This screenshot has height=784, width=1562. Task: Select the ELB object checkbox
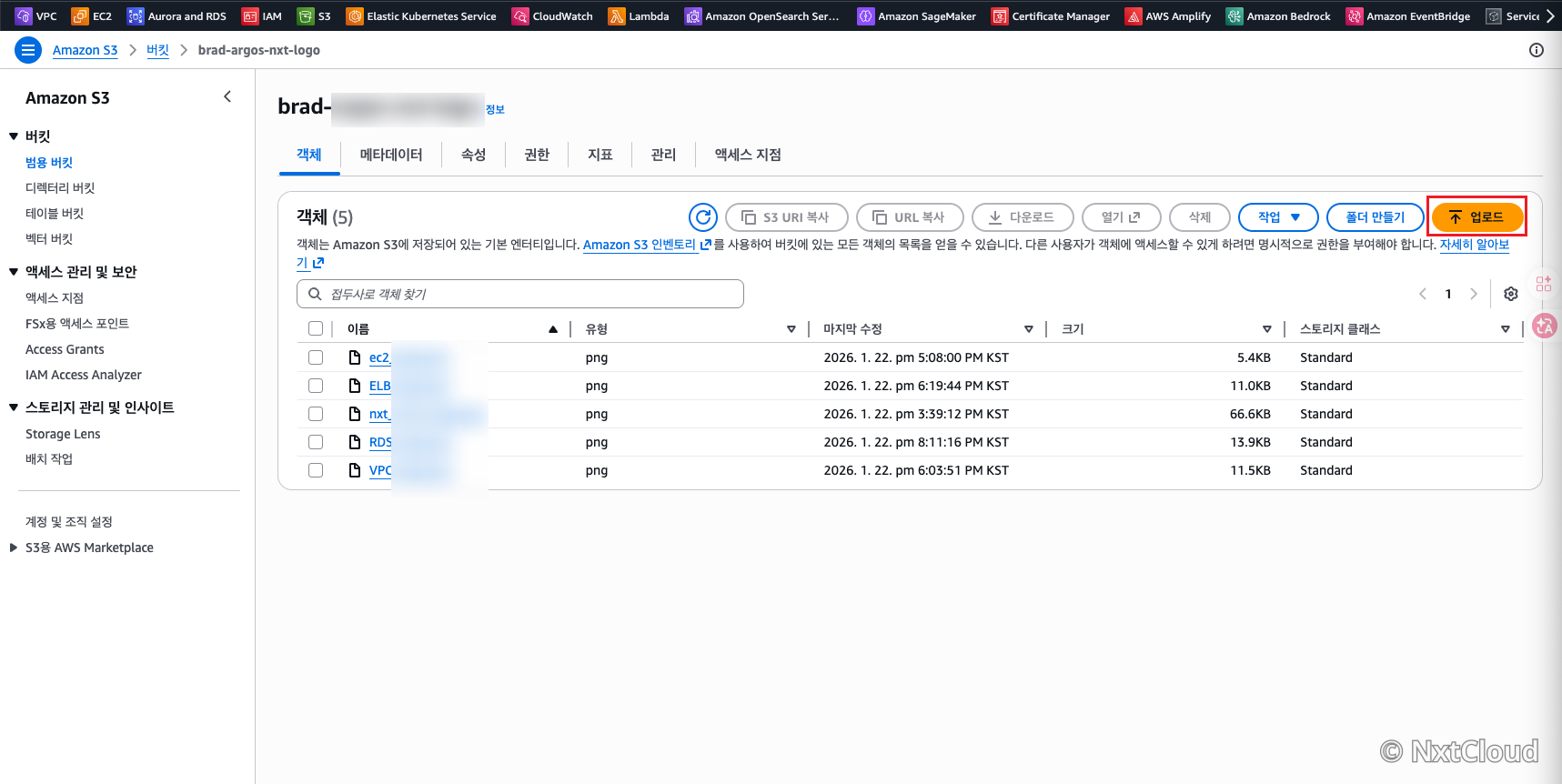316,386
